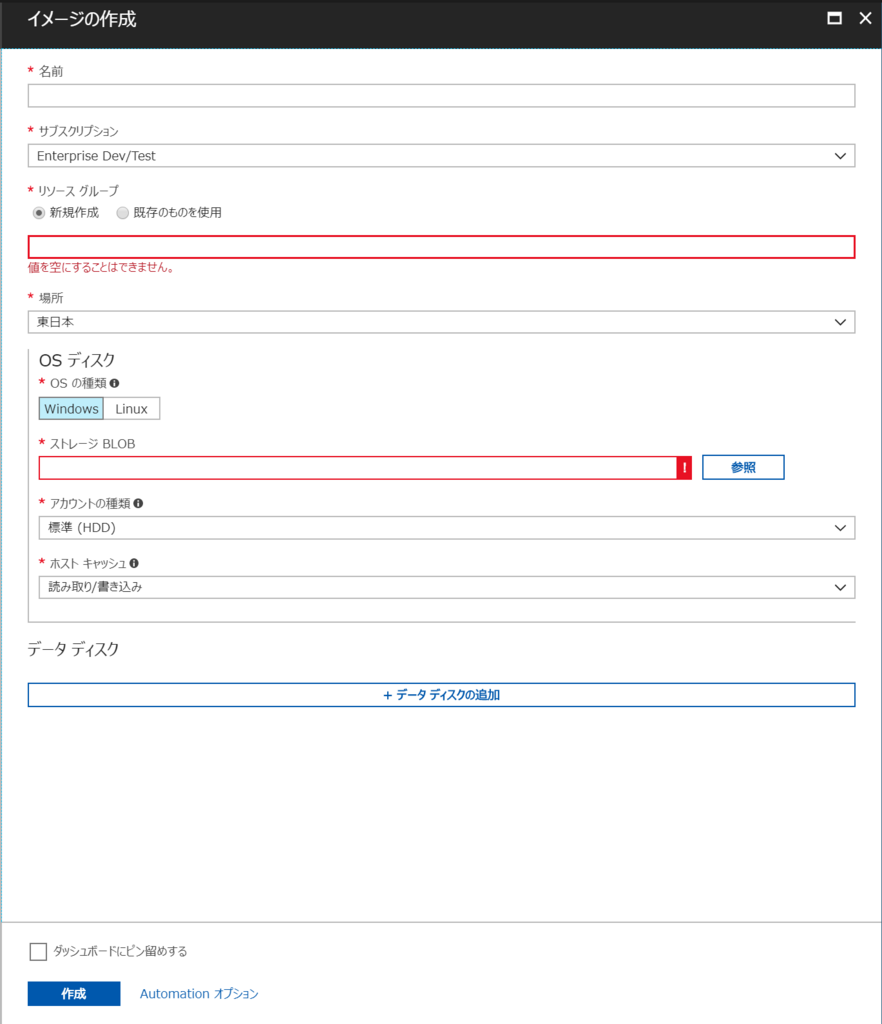Image resolution: width=882 pixels, height=1024 pixels.
Task: Select 既存のものを使用 radio button
Action: (x=122, y=213)
